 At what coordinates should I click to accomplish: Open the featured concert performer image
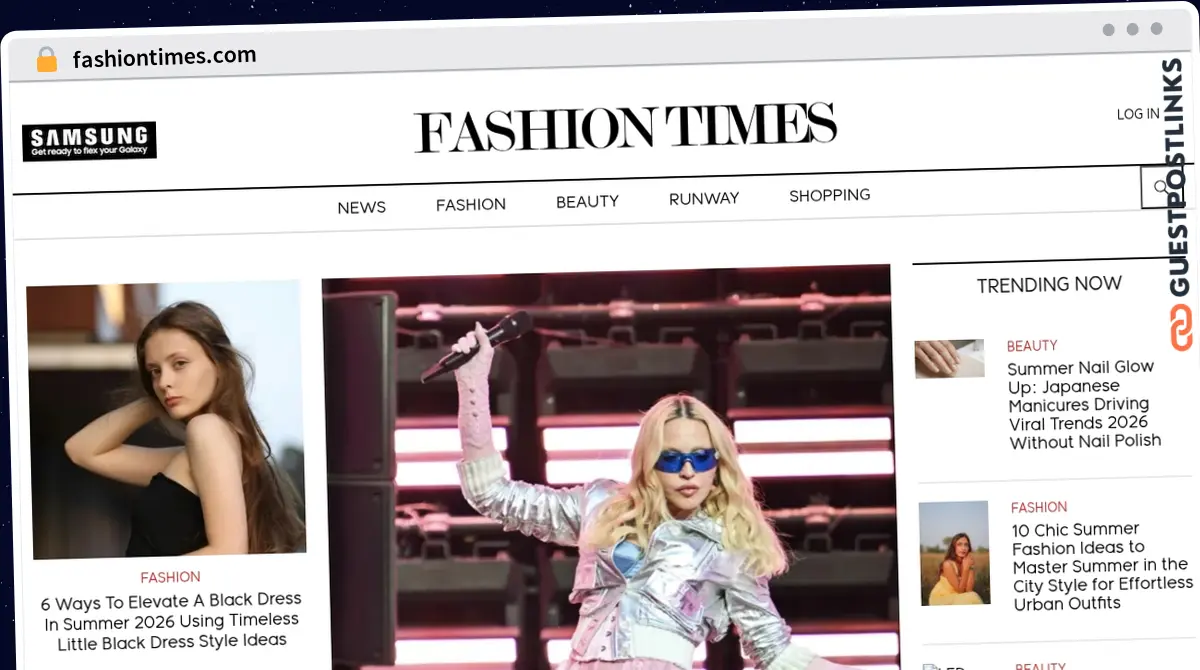pyautogui.click(x=610, y=468)
